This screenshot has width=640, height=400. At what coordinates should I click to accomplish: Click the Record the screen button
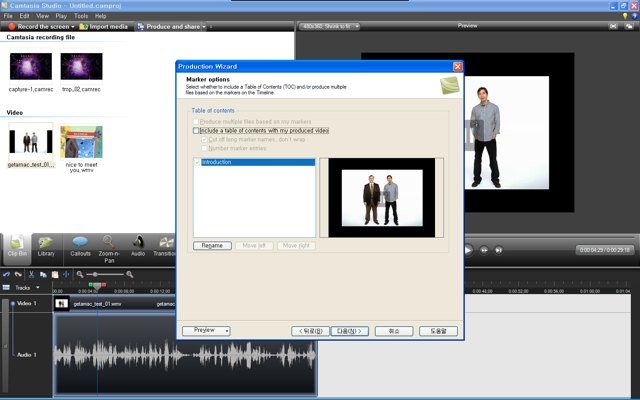point(39,27)
